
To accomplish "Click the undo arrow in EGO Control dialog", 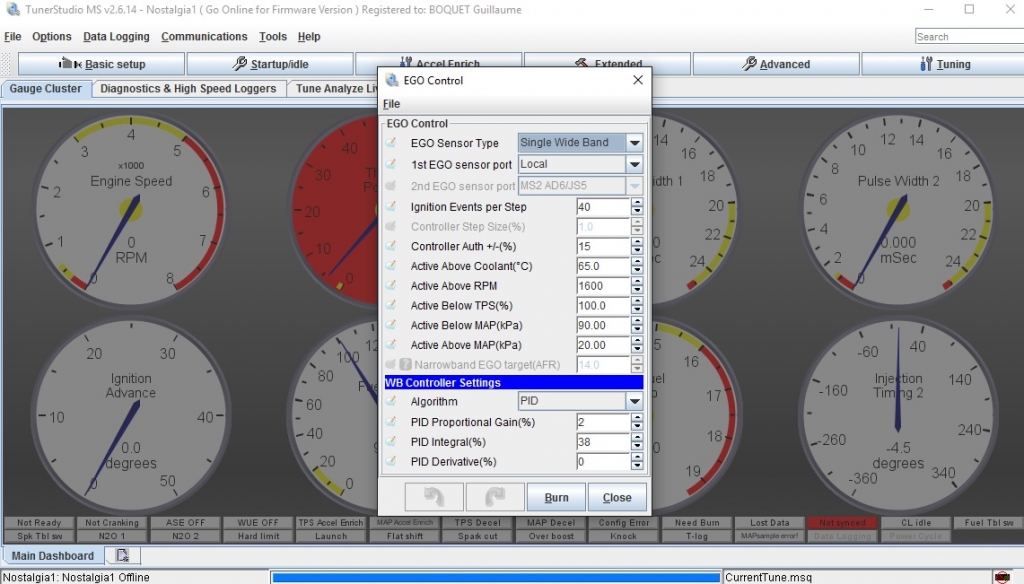I will pyautogui.click(x=434, y=497).
